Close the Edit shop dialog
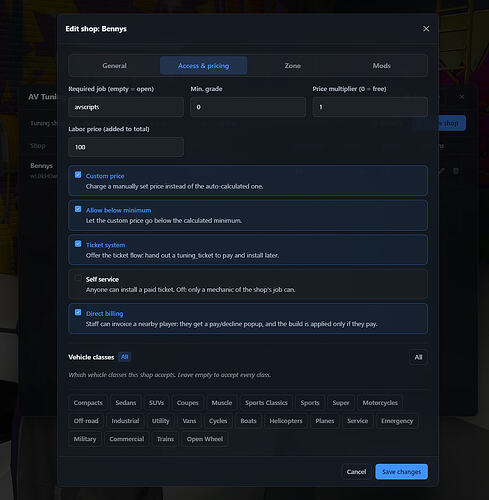Image resolution: width=489 pixels, height=500 pixels. pos(426,29)
